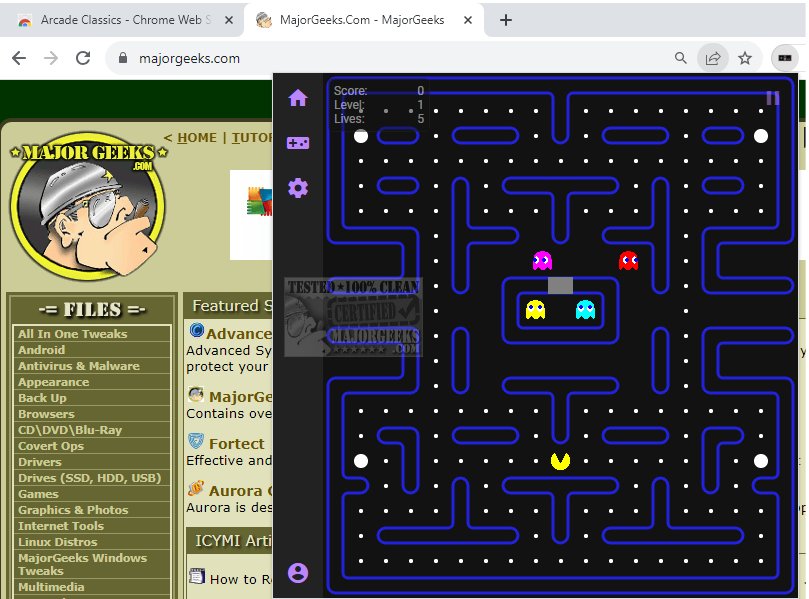
Task: Open the games list controller icon
Action: coord(298,143)
